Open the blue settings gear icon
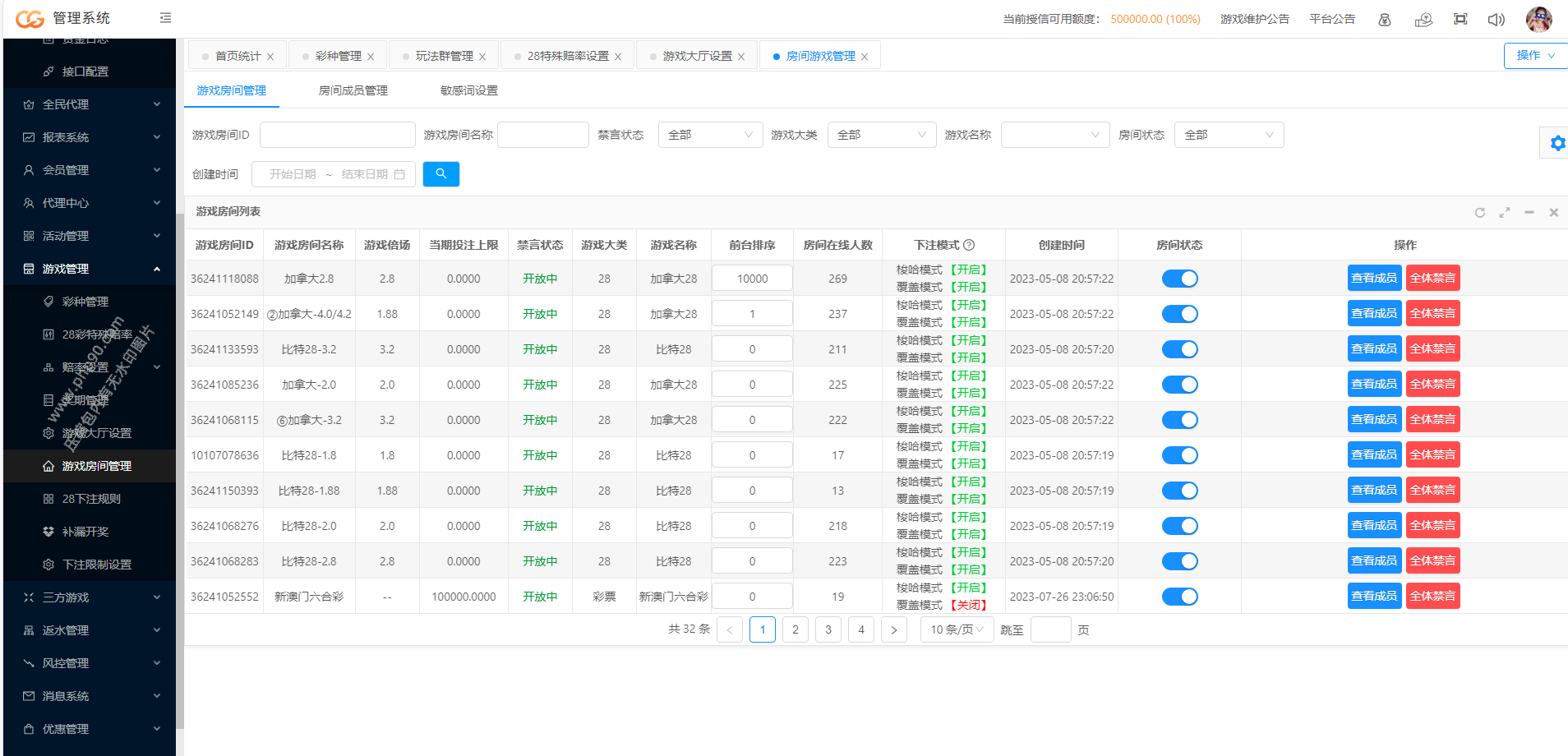The height and width of the screenshot is (756, 1568). pos(1556,143)
